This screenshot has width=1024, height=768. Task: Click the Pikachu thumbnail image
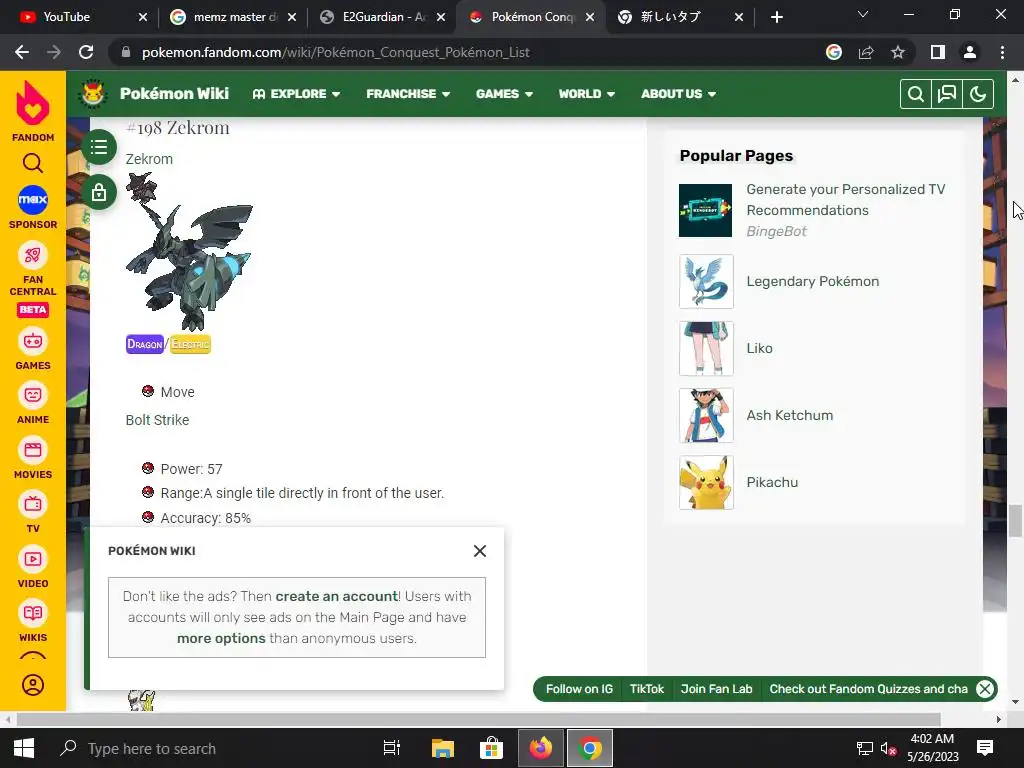coord(706,483)
